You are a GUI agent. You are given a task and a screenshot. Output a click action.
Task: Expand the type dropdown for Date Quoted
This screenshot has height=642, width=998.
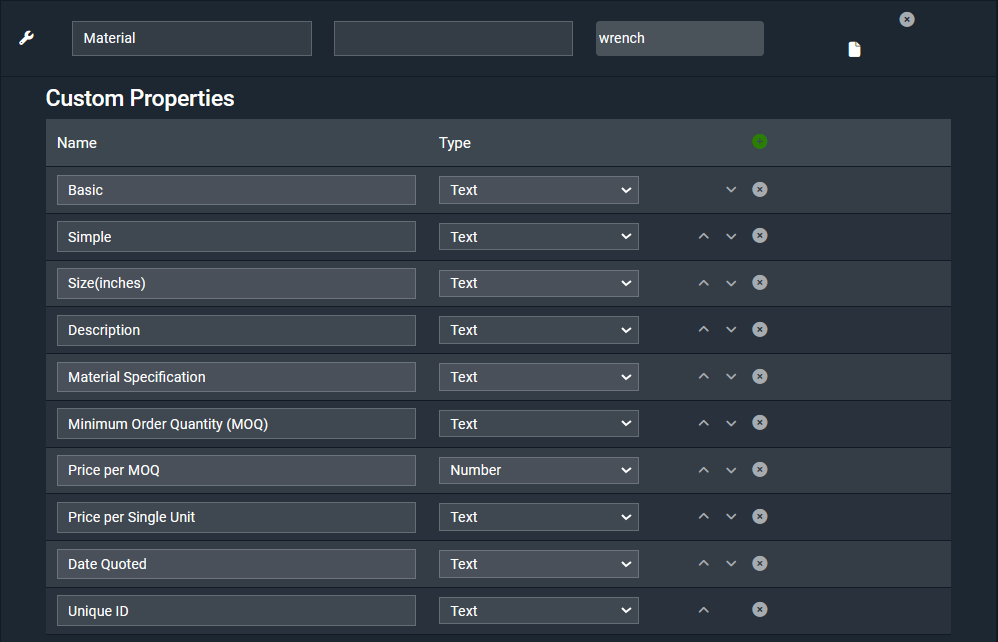click(x=538, y=564)
